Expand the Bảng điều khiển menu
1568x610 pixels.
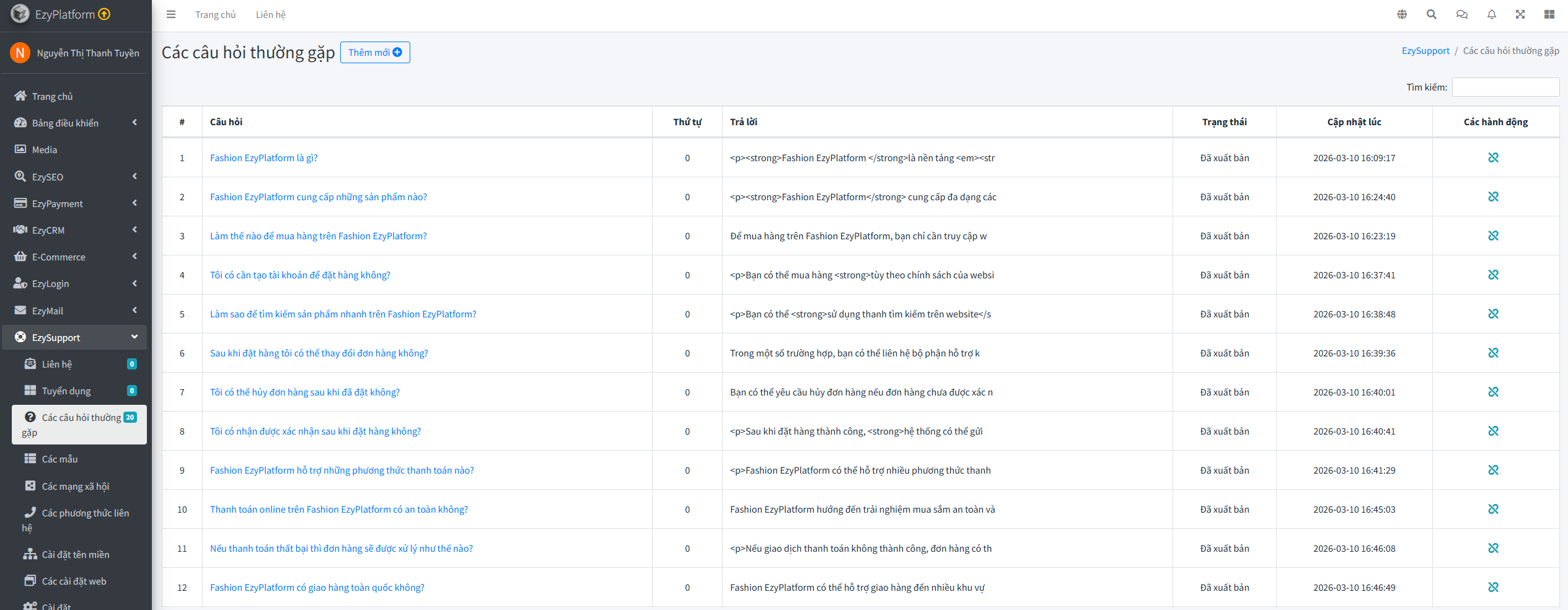76,123
